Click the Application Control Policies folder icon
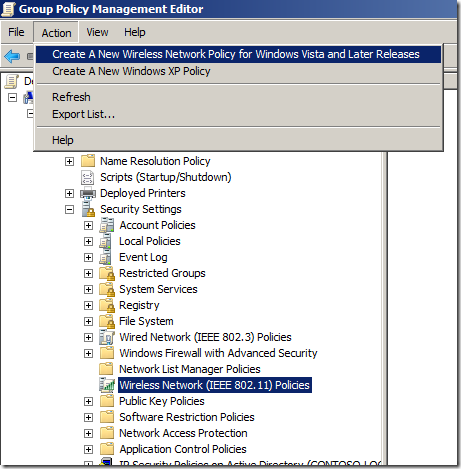Screen dimensions: 461x469 pos(107,449)
